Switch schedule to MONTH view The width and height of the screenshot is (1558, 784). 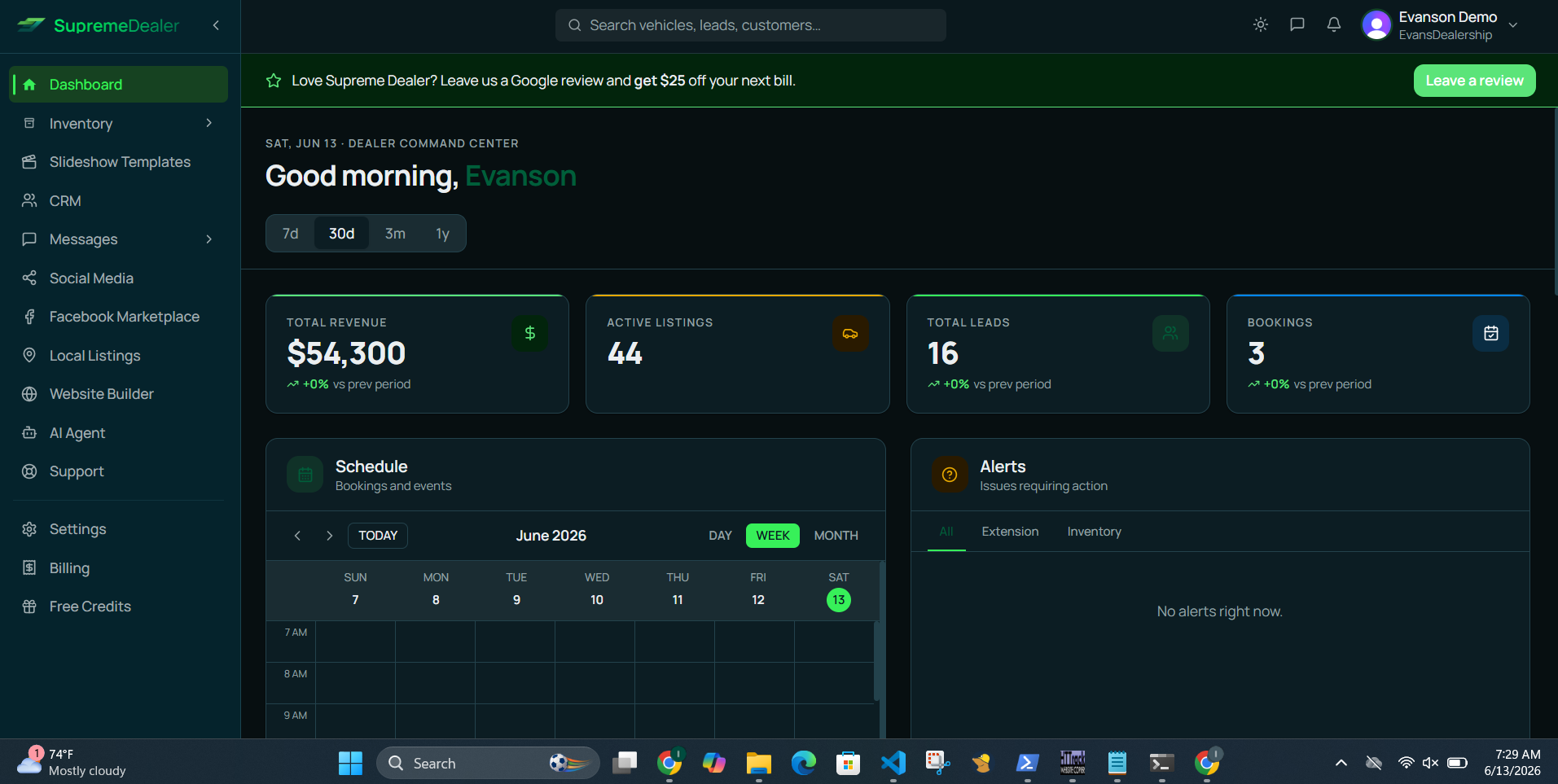click(836, 536)
